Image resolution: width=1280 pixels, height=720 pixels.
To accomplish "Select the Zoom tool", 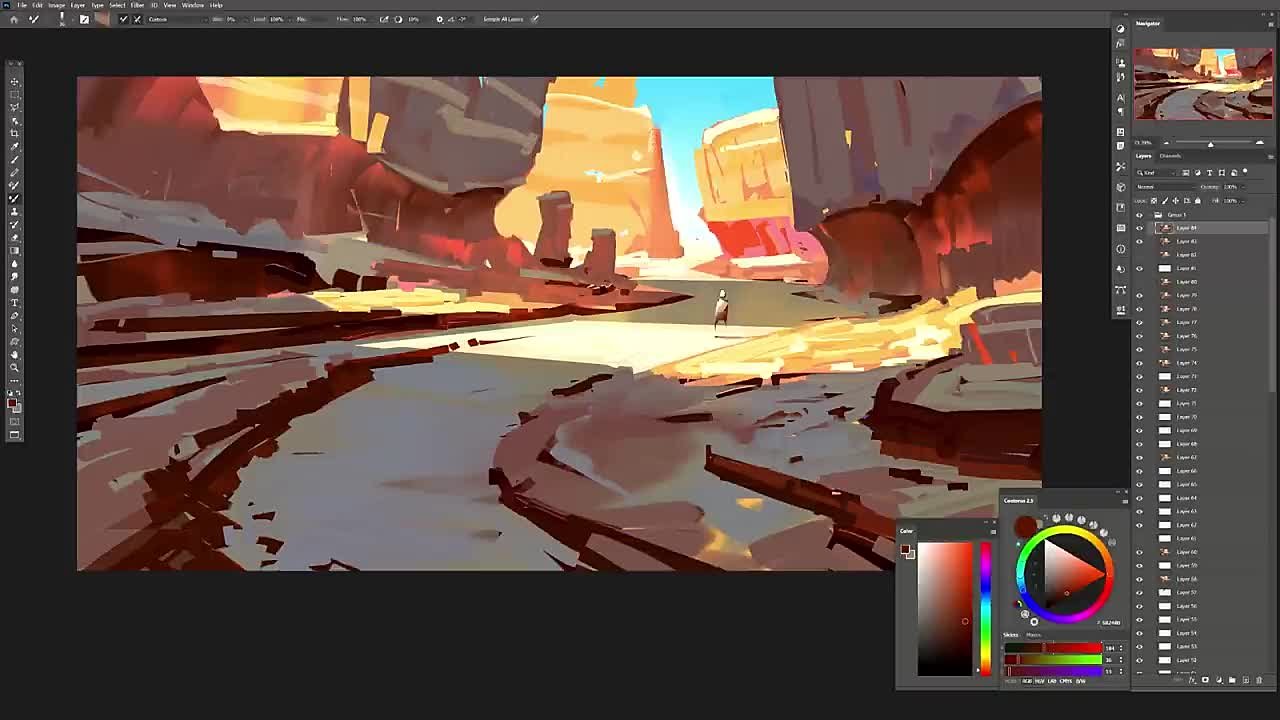I will [14, 367].
